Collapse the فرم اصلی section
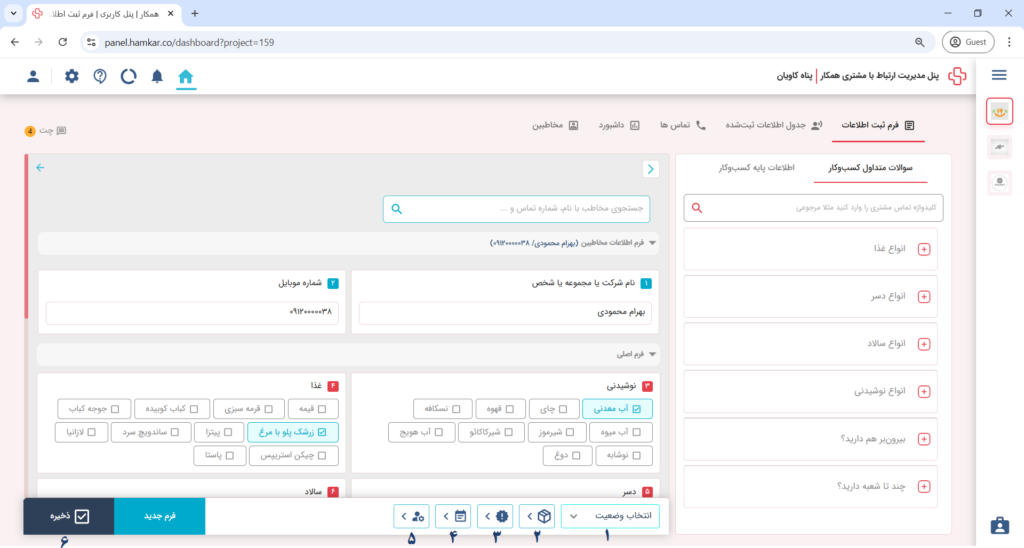1024x548 pixels. (652, 355)
